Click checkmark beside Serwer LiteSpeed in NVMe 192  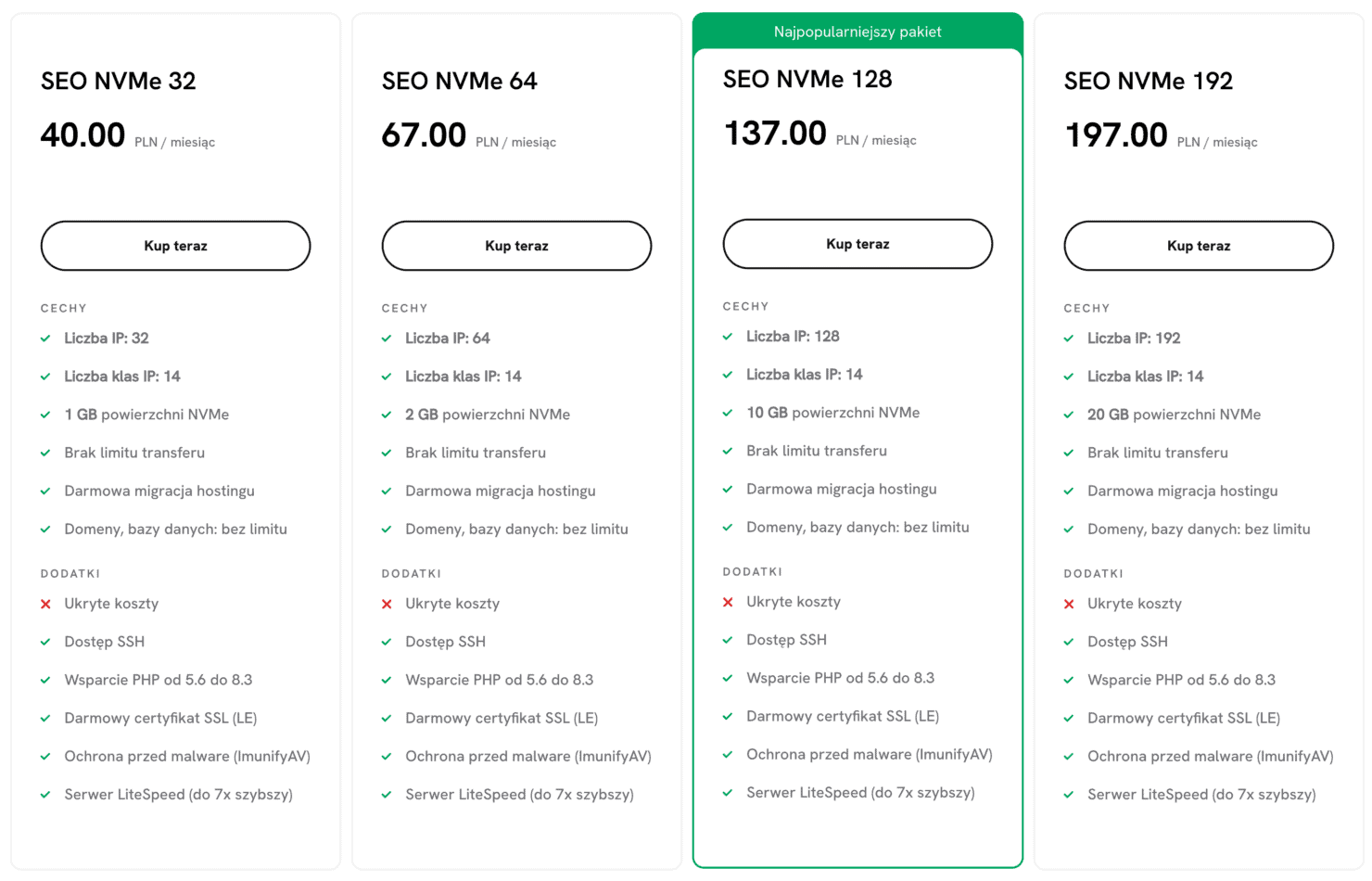(1069, 795)
